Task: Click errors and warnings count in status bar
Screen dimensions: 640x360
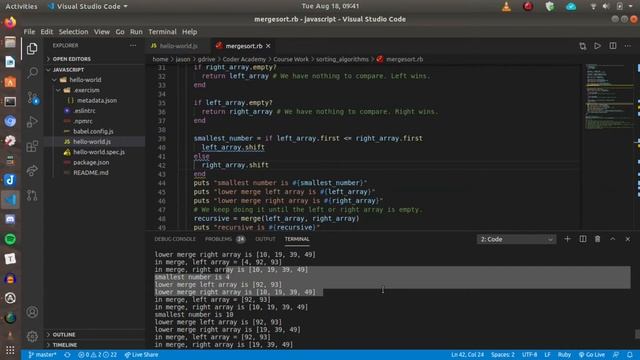Action: (97, 355)
